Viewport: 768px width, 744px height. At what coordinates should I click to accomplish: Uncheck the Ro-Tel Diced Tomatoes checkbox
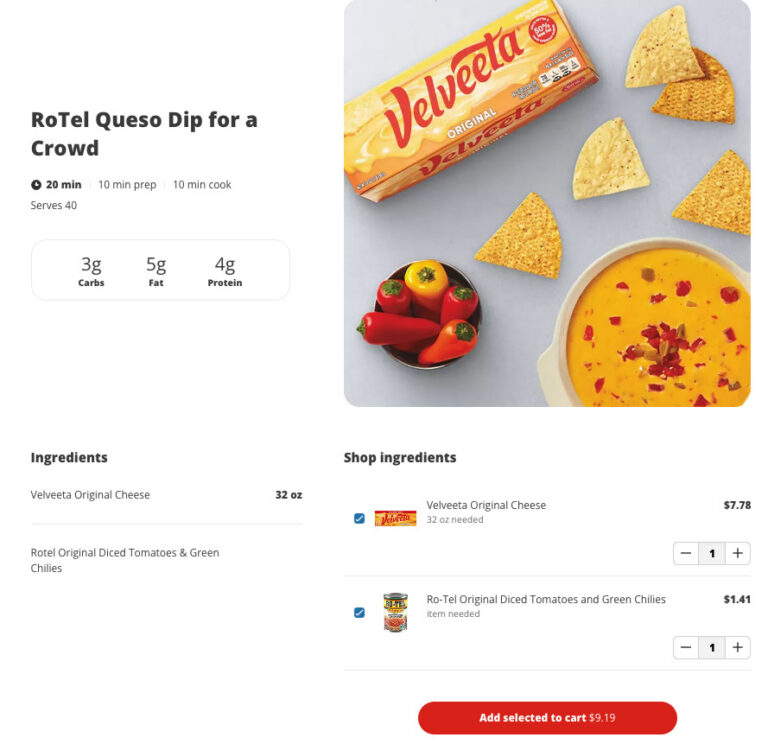pos(359,612)
